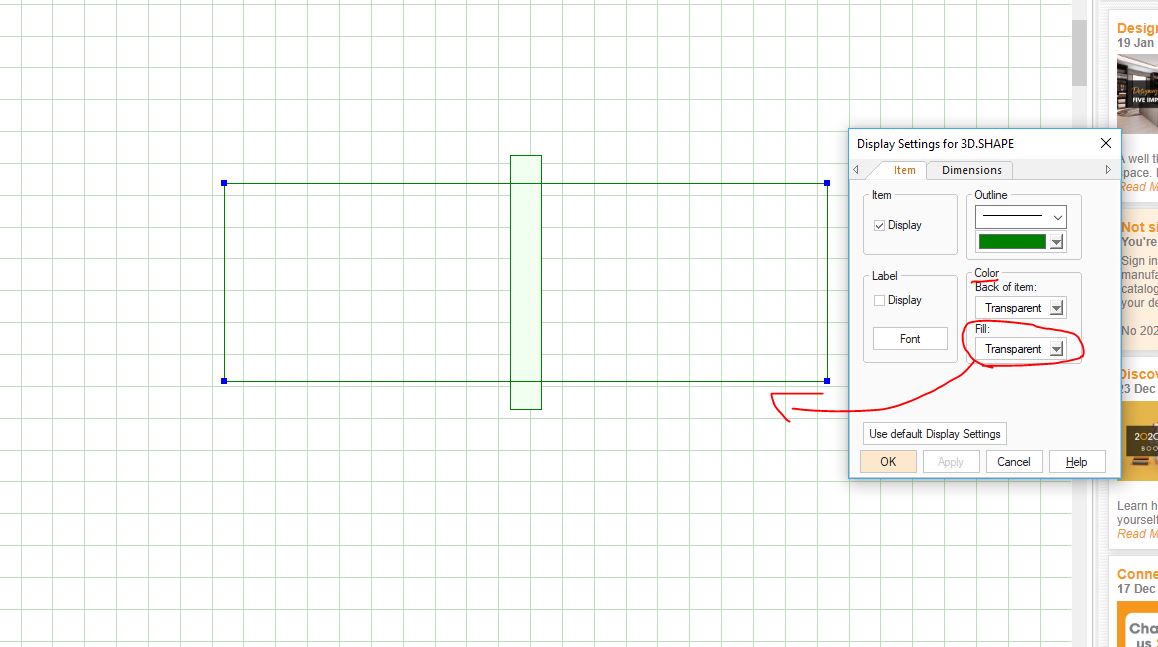This screenshot has height=647, width=1158.
Task: Select the top-right blue selection handle
Action: [827, 183]
